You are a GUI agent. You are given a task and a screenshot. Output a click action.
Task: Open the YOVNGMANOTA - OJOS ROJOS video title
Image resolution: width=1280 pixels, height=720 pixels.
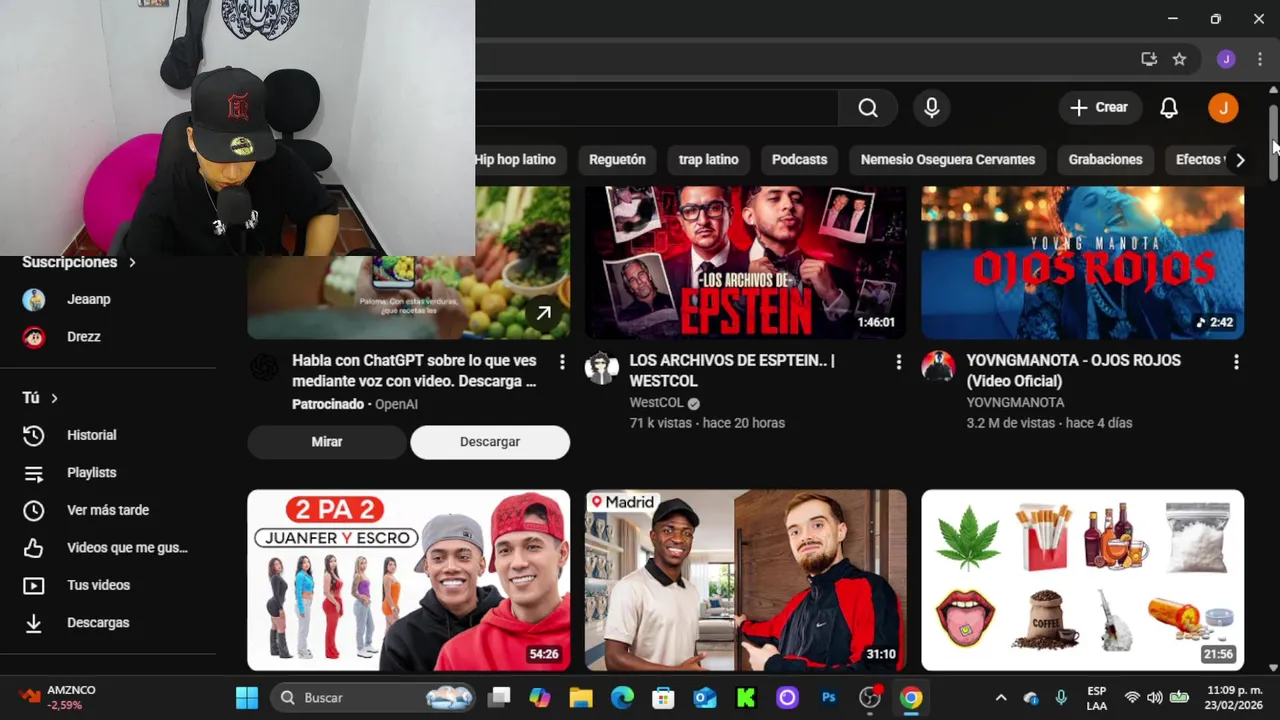coord(1073,371)
